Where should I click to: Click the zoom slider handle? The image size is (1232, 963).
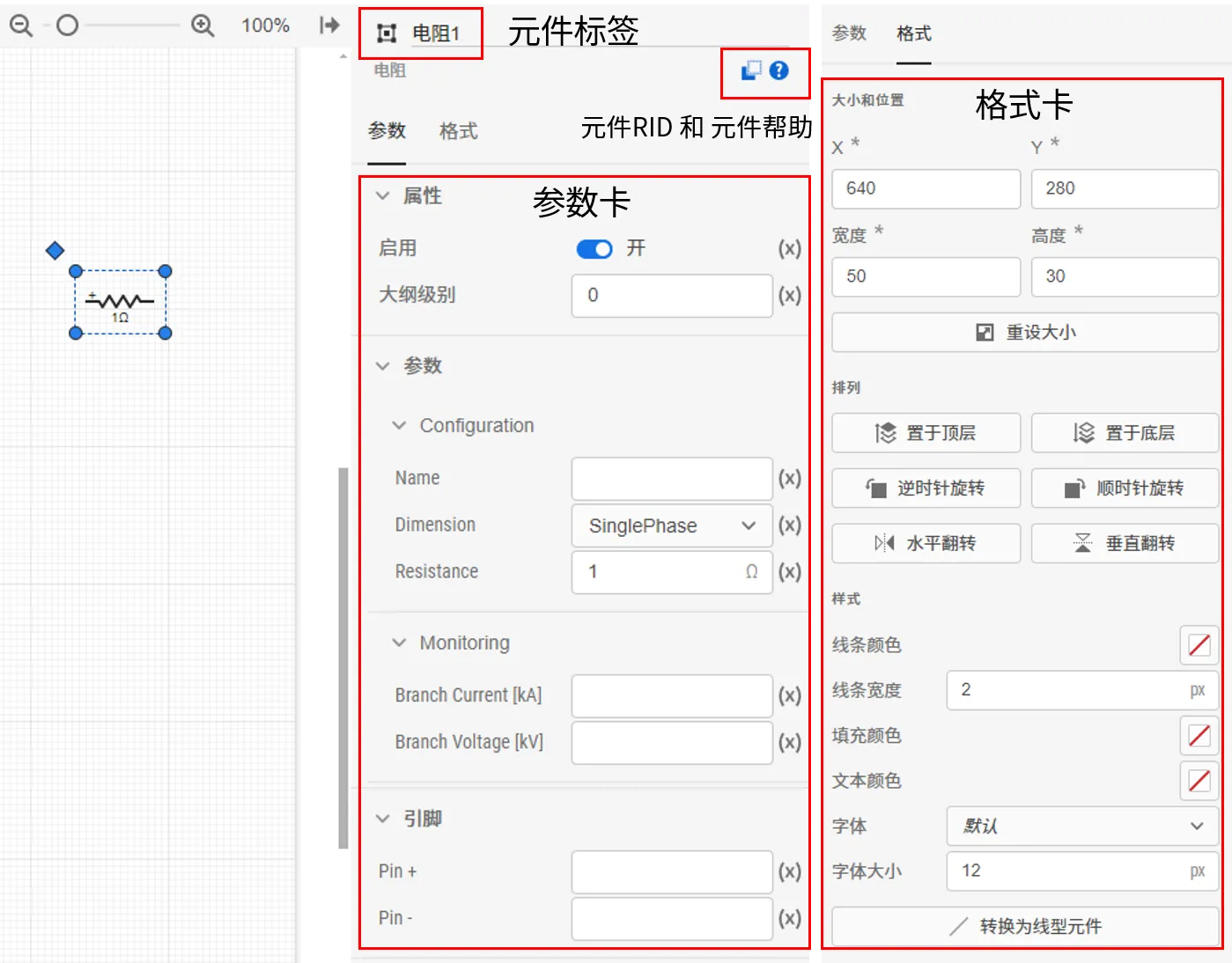tap(68, 26)
